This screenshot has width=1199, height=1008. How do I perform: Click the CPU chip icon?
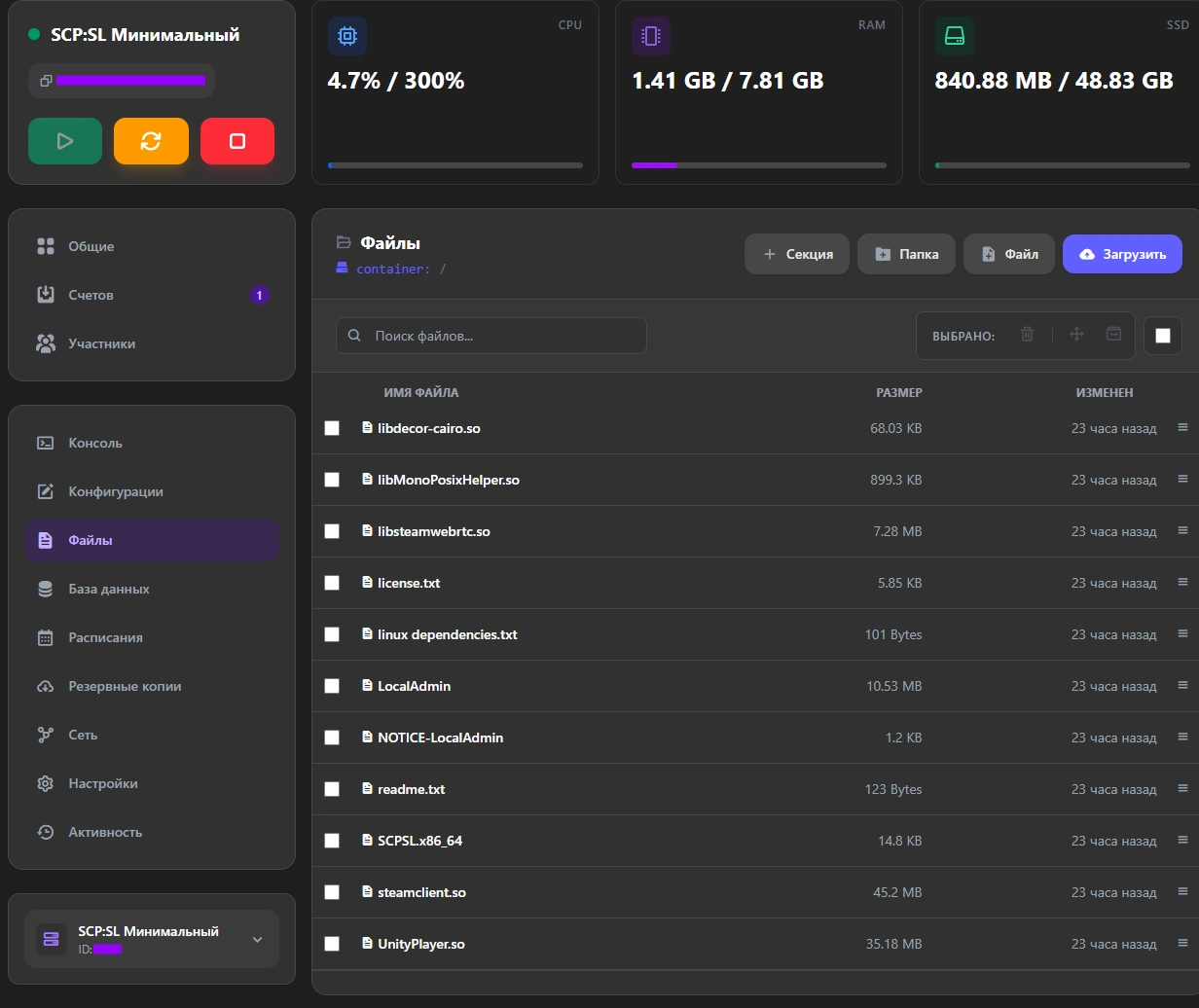(347, 36)
